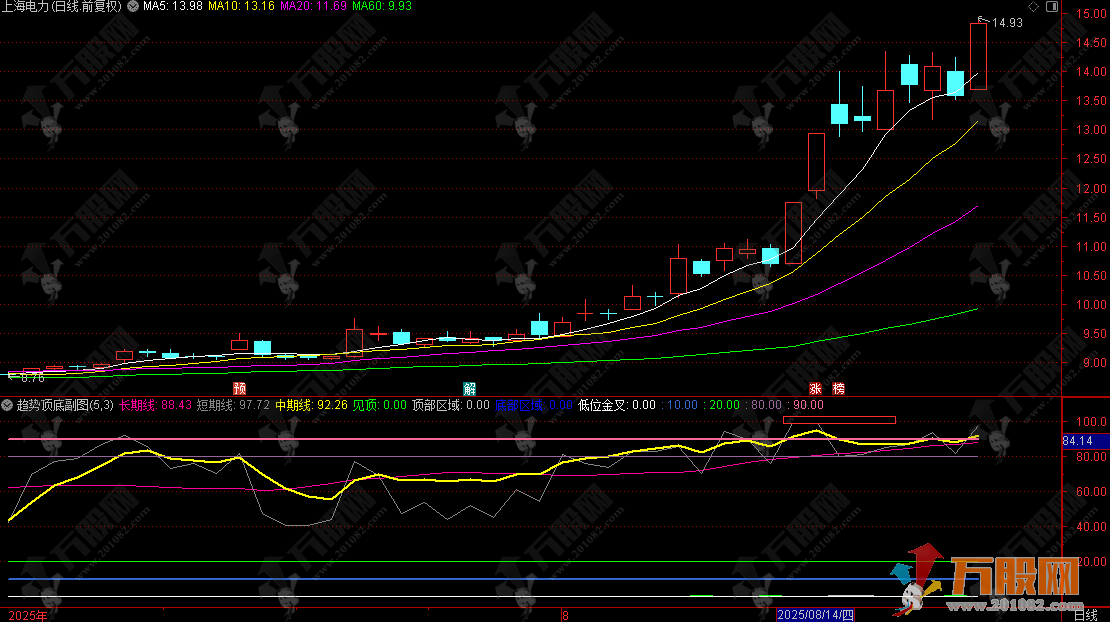Click the 底部区域 readout in blue
This screenshot has height=622, width=1110.
pyautogui.click(x=533, y=405)
